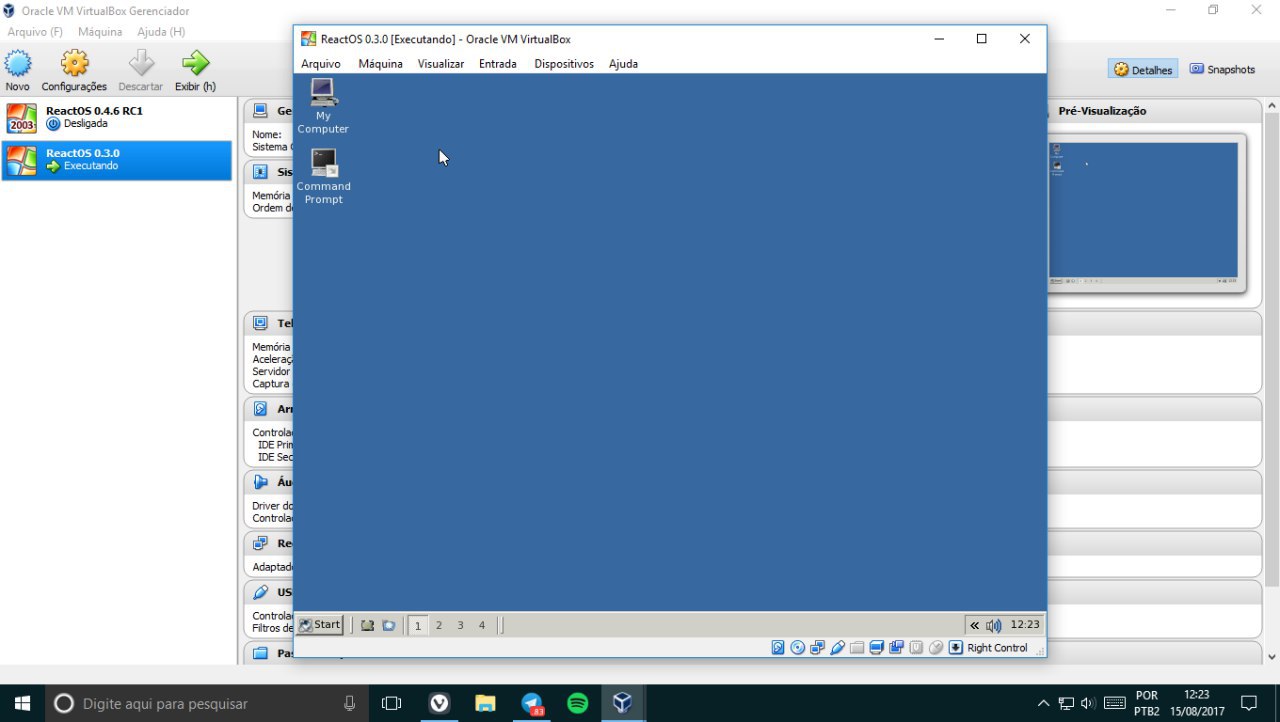The width and height of the screenshot is (1280, 722).
Task: Click the Sistema section icon in details
Action: pos(260,172)
